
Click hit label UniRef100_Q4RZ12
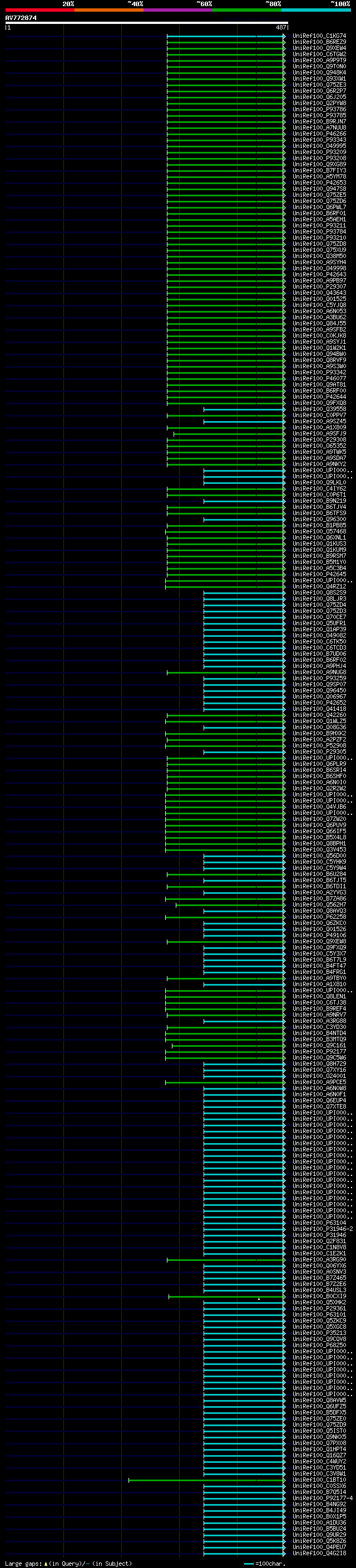coord(319,587)
